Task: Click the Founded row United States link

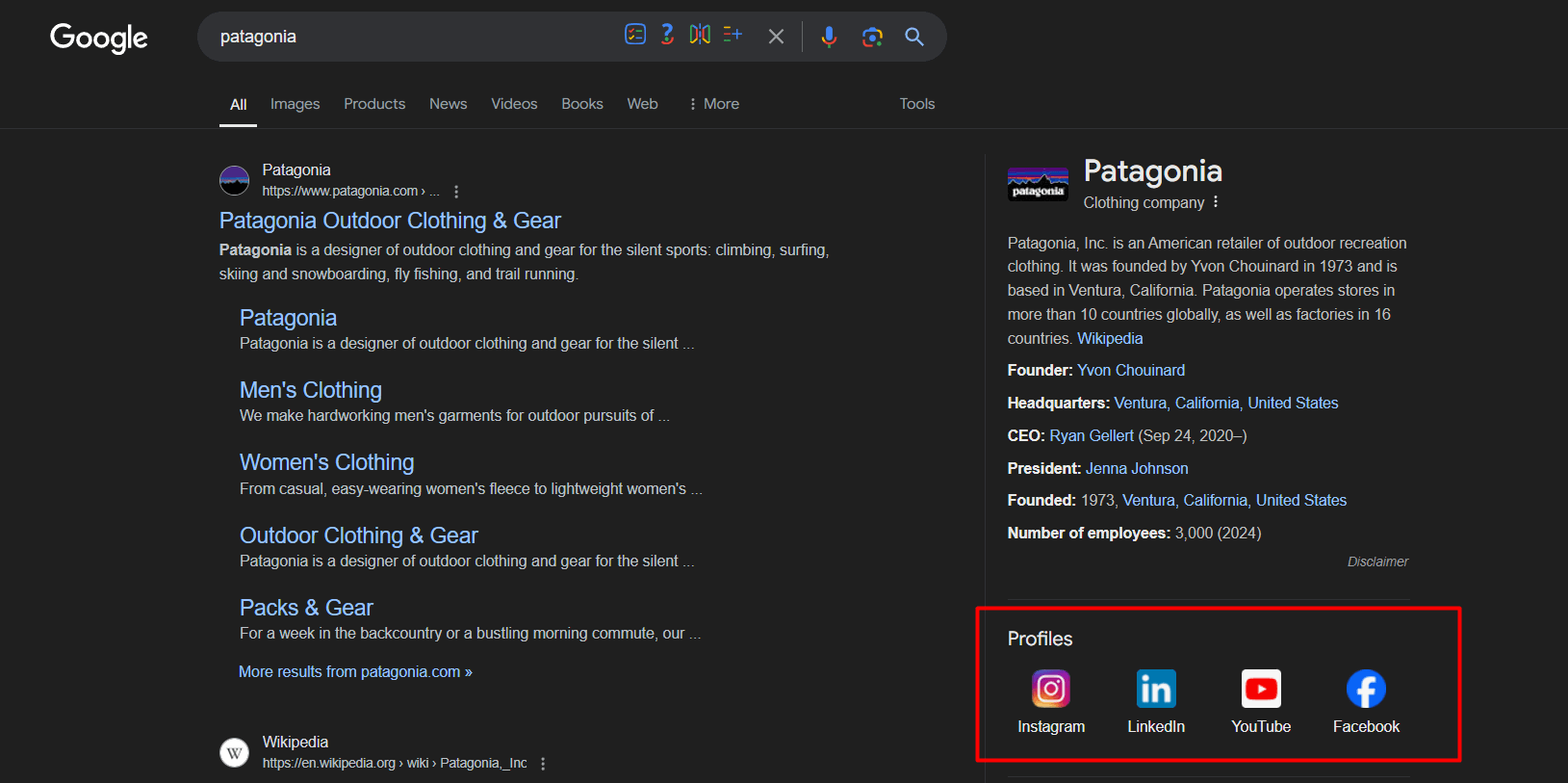Action: tap(1301, 501)
